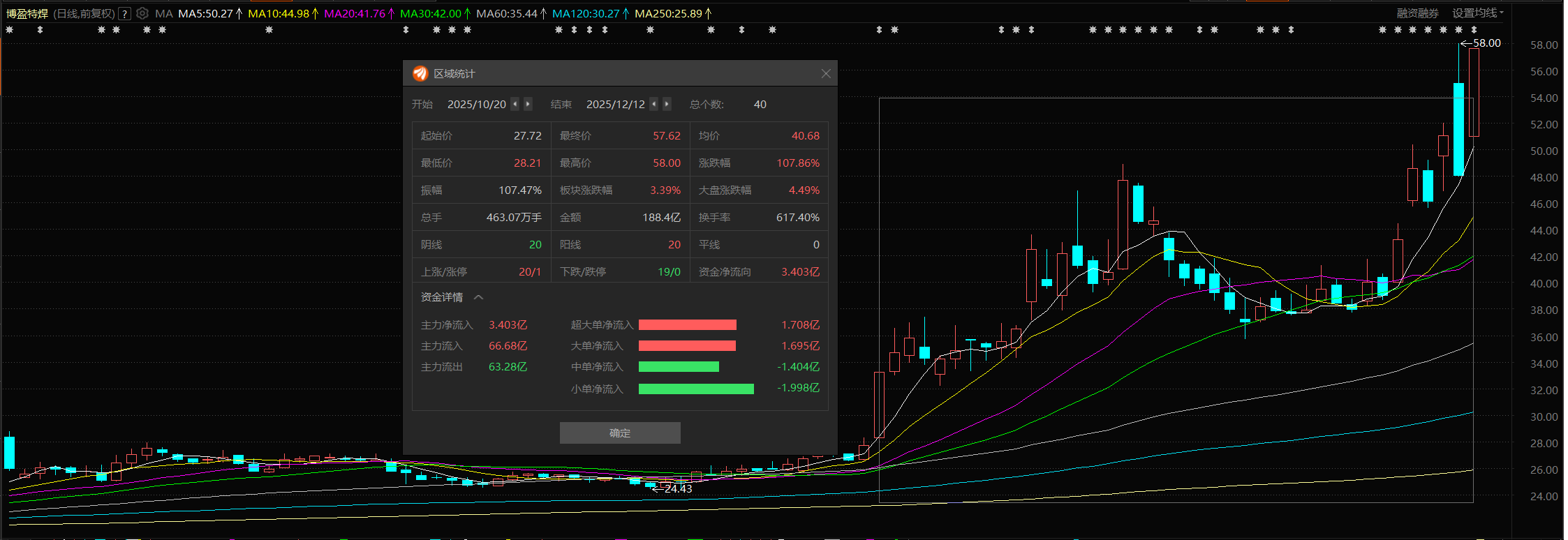Click the 超大单净流入 red bar
The height and width of the screenshot is (540, 1568).
pyautogui.click(x=687, y=325)
